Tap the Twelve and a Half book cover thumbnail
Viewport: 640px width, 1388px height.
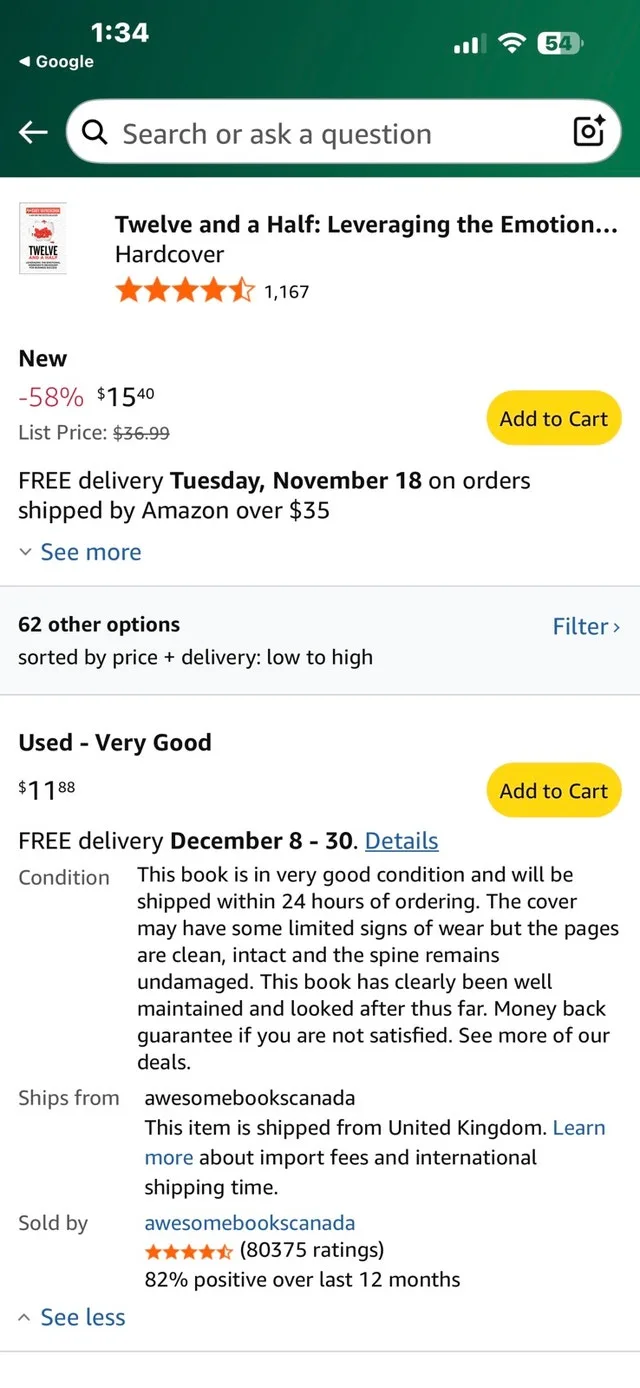43,238
